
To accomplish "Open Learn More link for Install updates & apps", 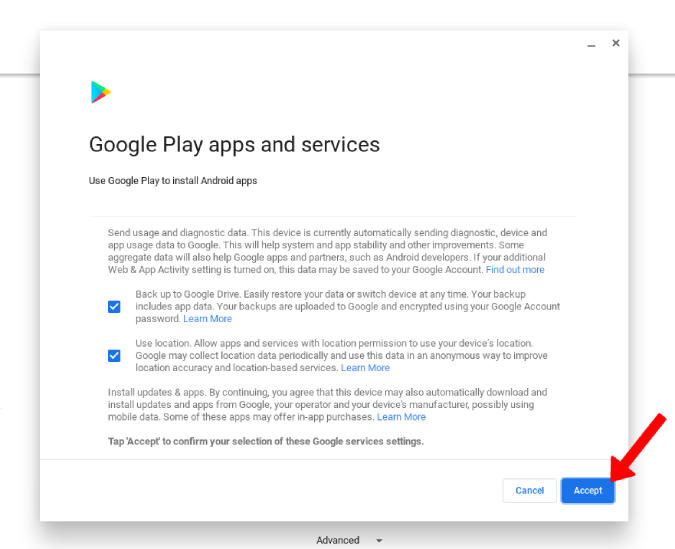I will click(401, 417).
